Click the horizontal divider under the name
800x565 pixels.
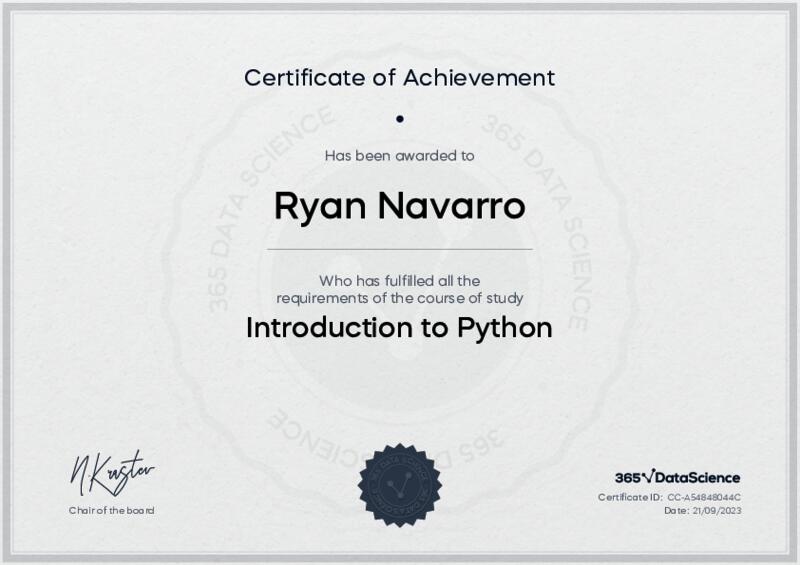[x=399, y=249]
